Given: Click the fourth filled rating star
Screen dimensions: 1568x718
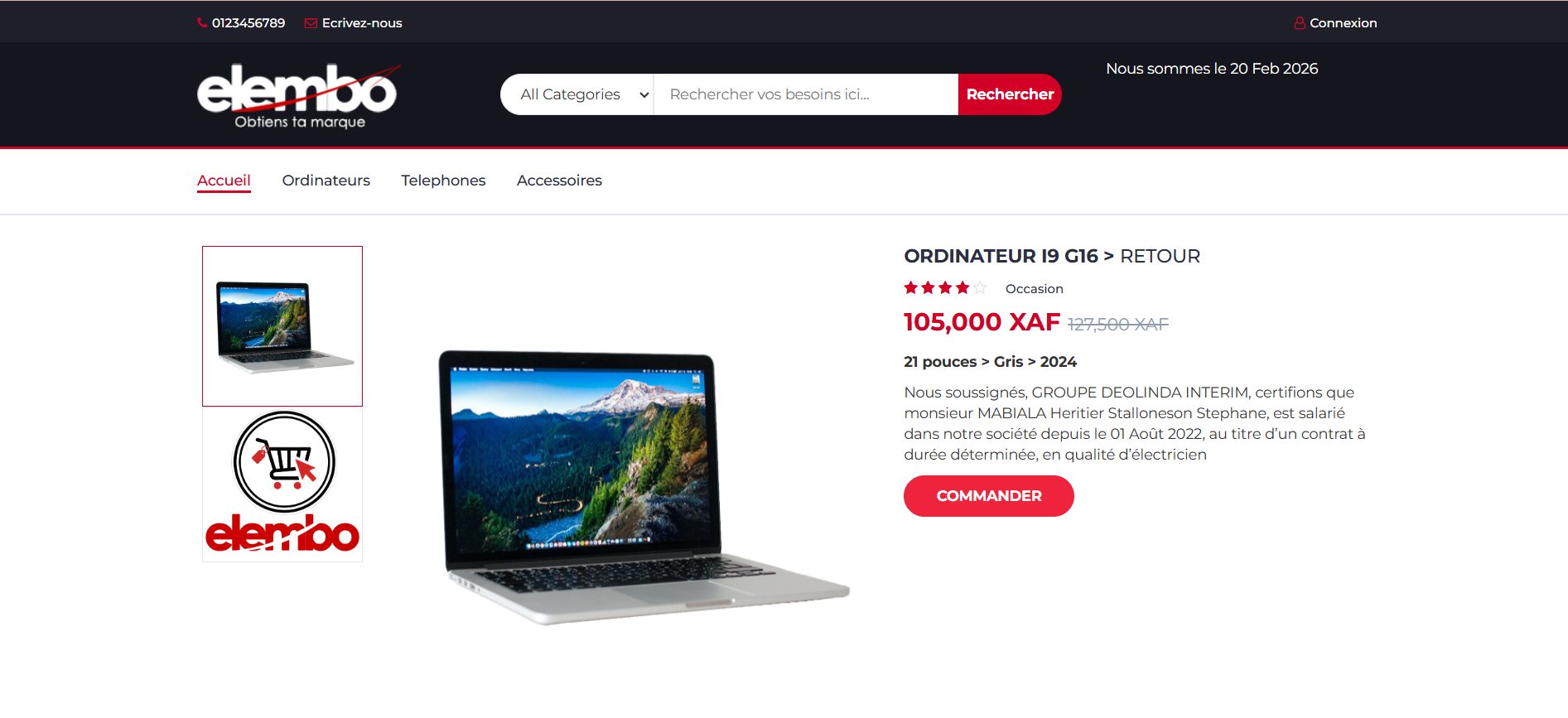Looking at the screenshot, I should click(963, 288).
